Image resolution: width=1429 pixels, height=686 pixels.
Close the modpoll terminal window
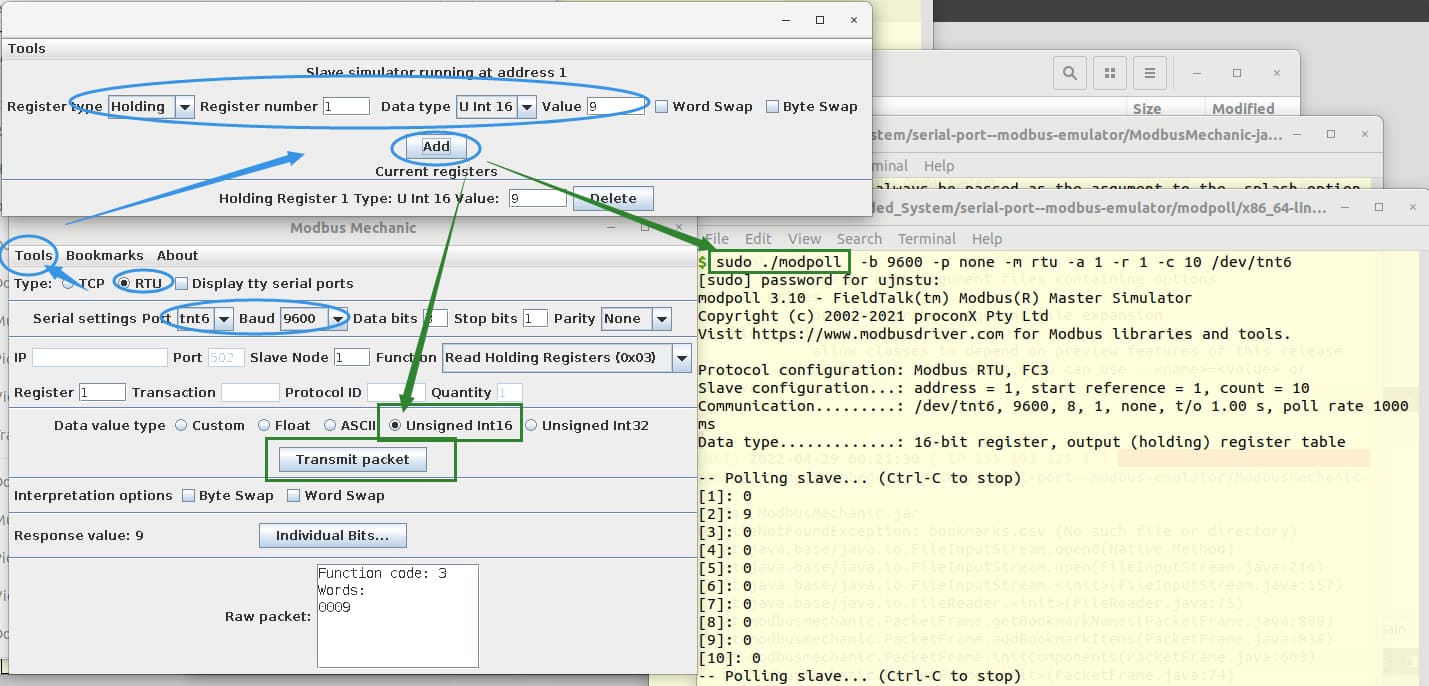(1411, 207)
